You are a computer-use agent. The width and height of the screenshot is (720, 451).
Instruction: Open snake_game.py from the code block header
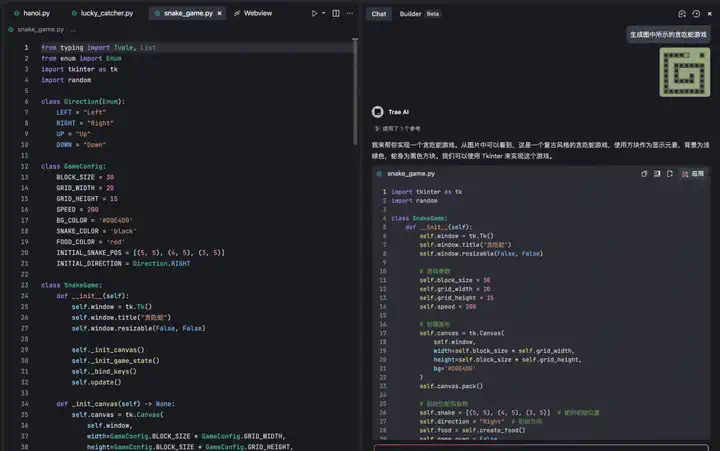pos(411,174)
